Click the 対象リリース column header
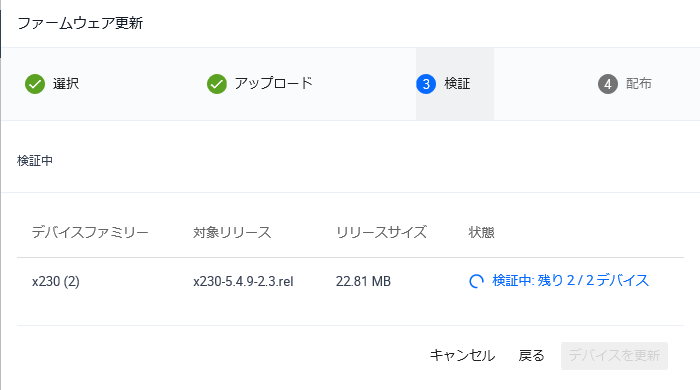The width and height of the screenshot is (700, 390). (x=232, y=232)
